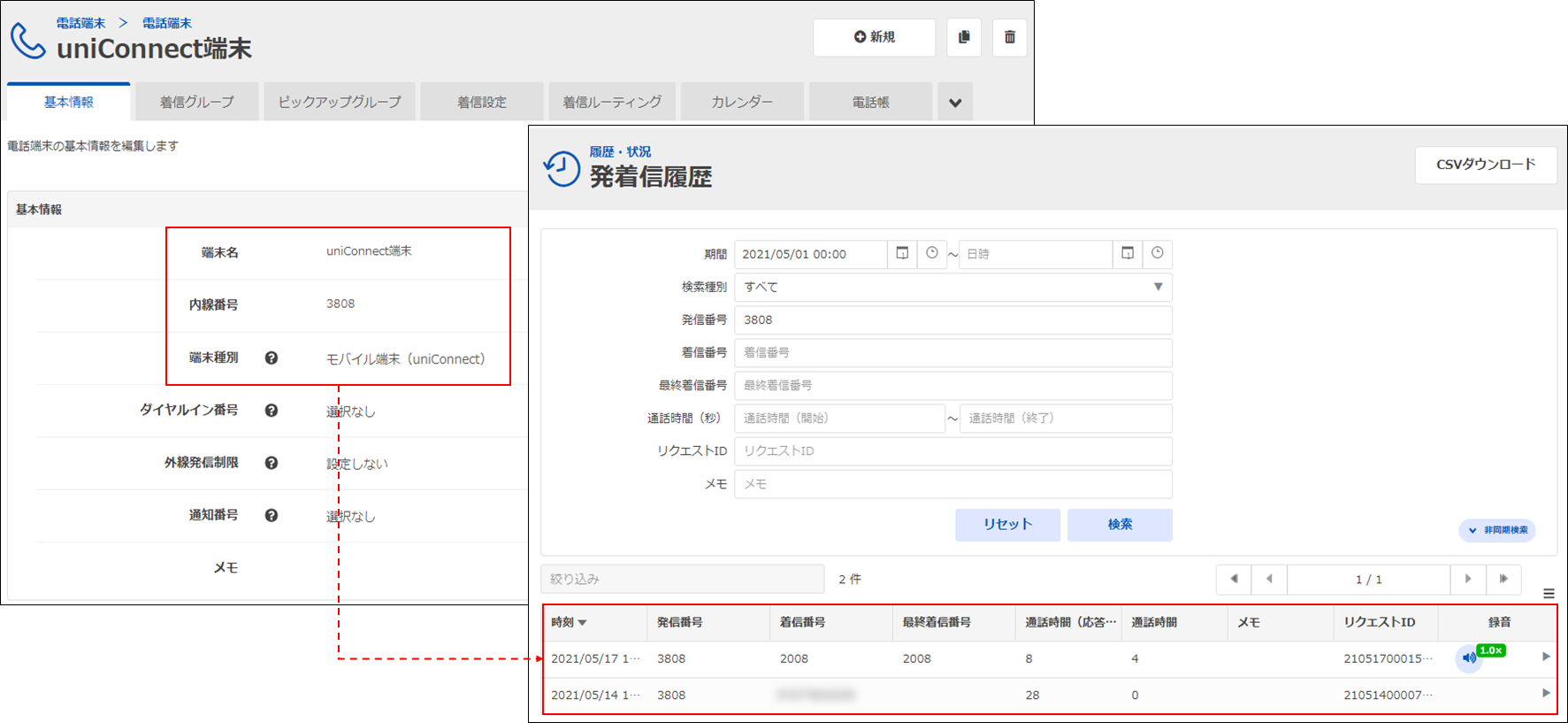Click the period start date field

pos(811,254)
